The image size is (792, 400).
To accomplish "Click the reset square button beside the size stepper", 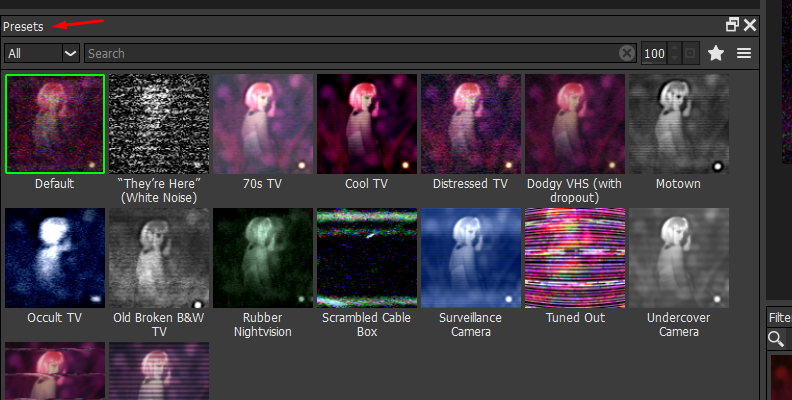I will tap(690, 53).
